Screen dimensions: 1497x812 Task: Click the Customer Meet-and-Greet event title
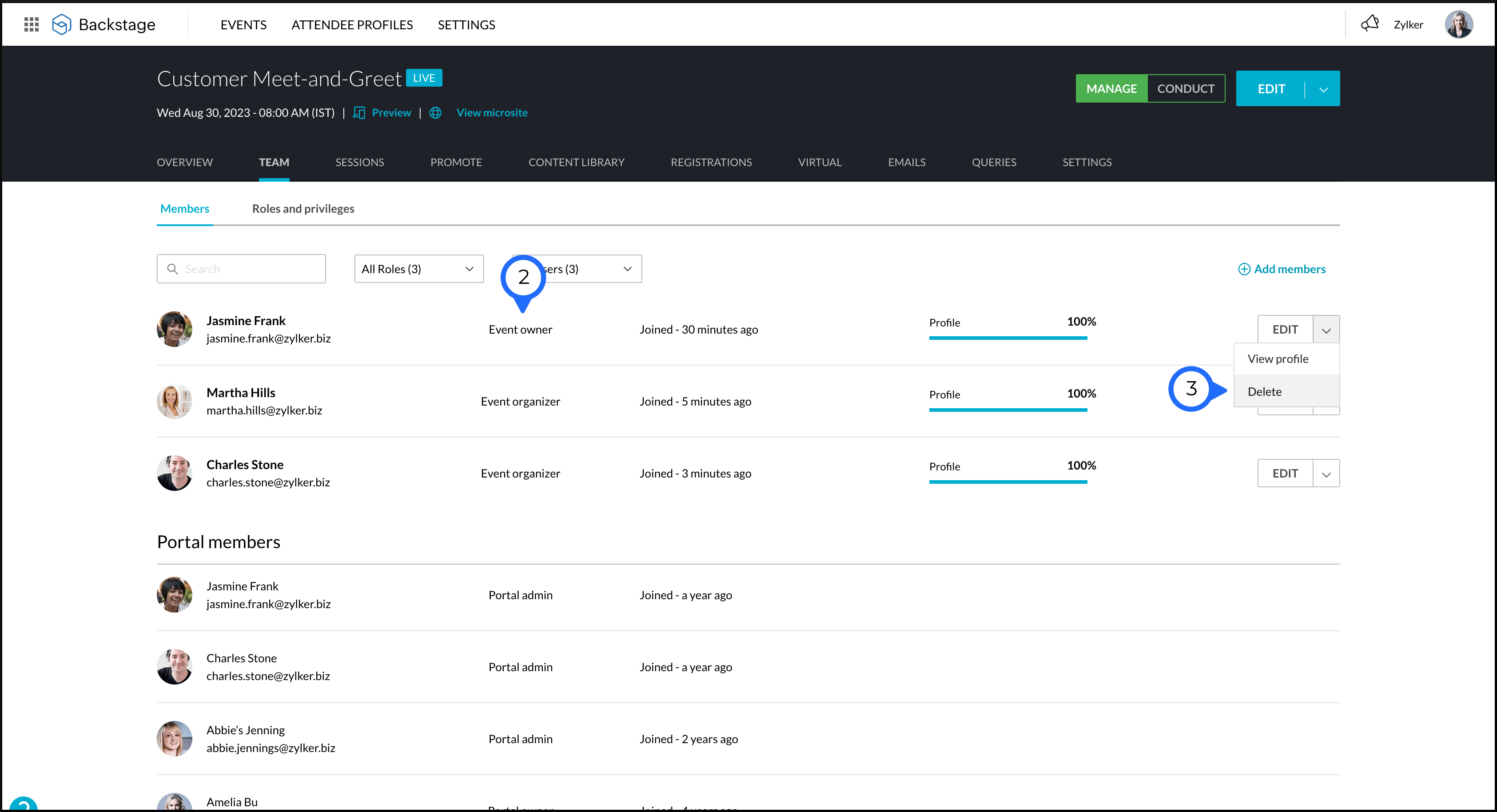(279, 79)
